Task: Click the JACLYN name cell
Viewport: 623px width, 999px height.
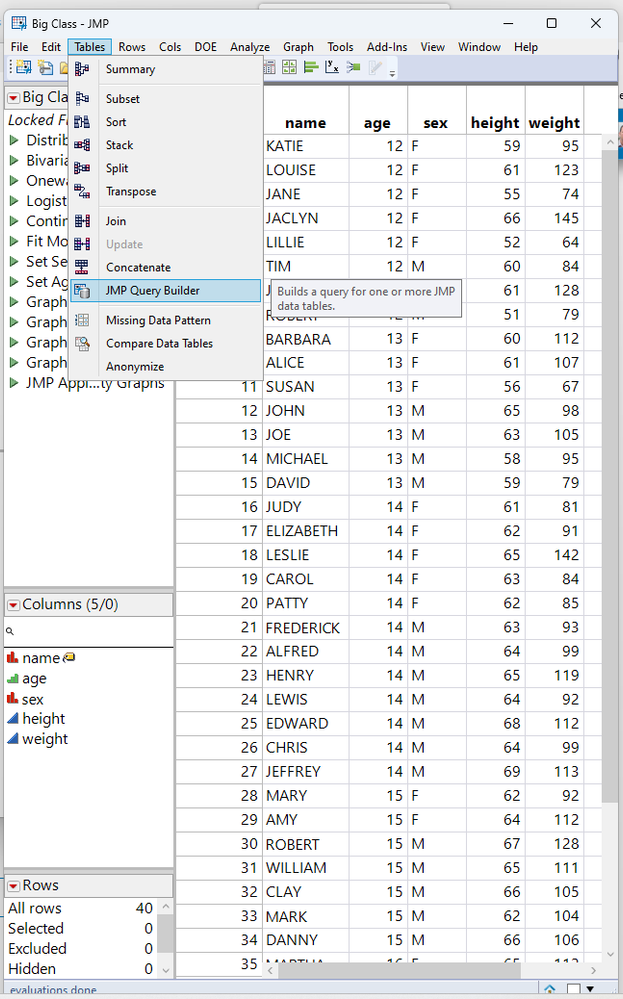Action: pos(306,219)
